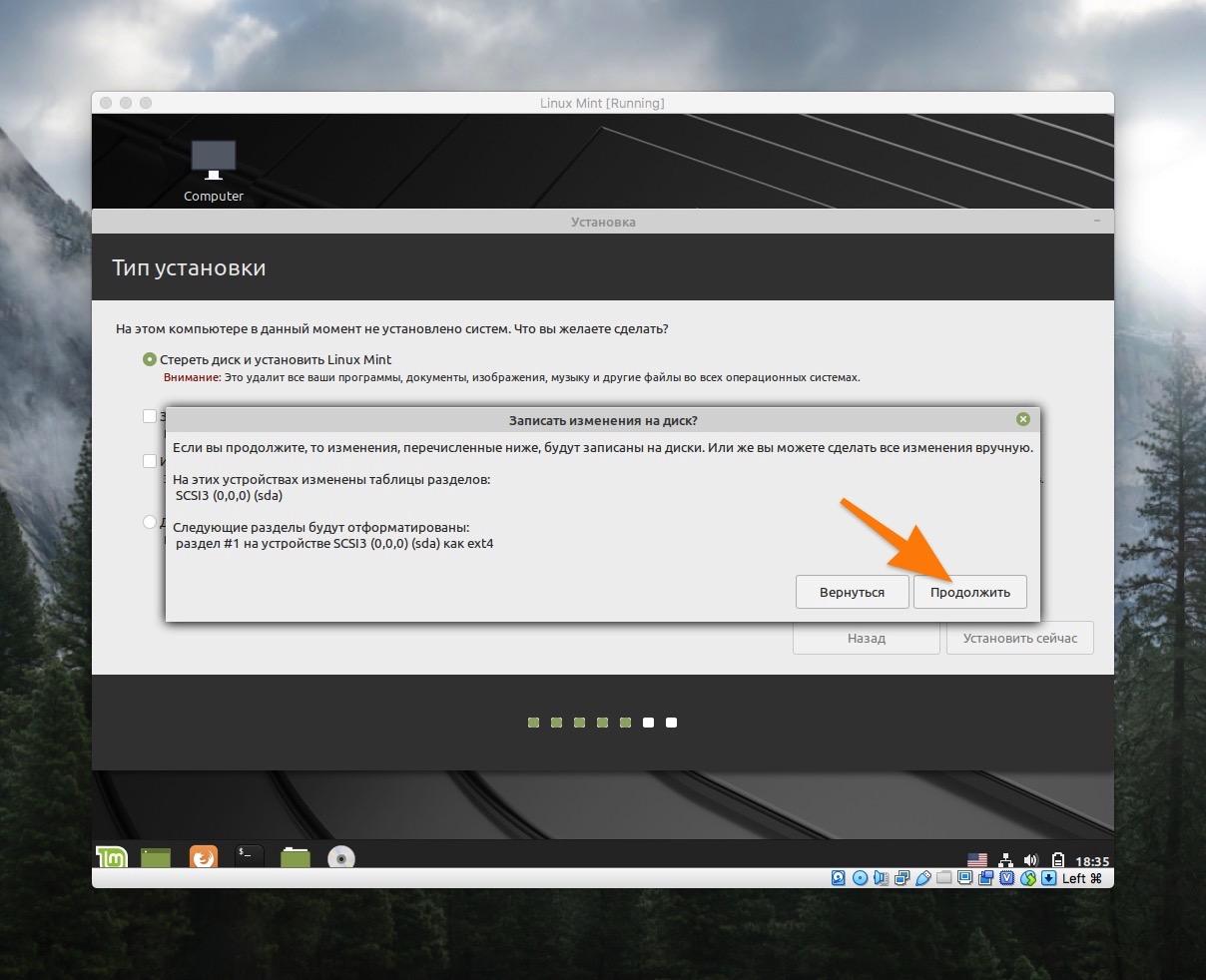The height and width of the screenshot is (980, 1206).
Task: Open the sound volume tray icon
Action: (x=1031, y=860)
